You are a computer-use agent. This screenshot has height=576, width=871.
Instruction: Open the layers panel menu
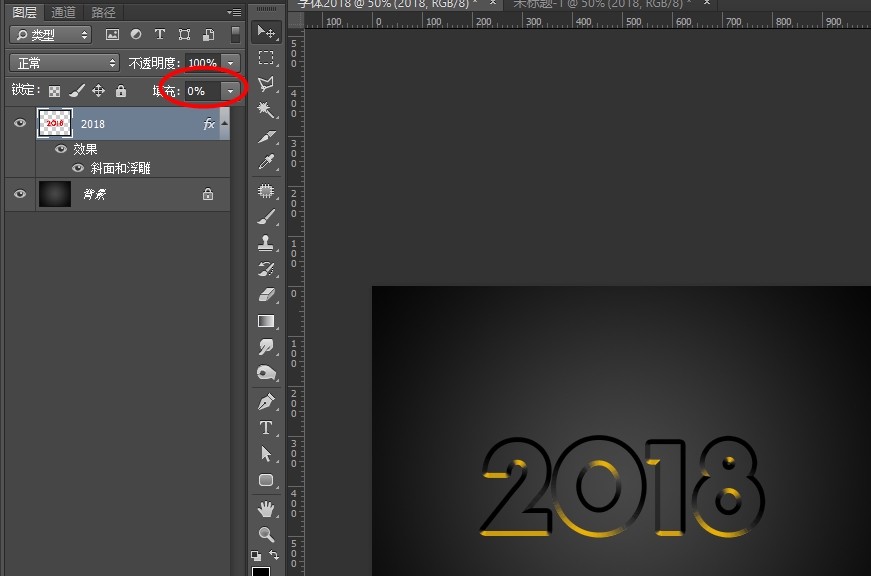234,12
